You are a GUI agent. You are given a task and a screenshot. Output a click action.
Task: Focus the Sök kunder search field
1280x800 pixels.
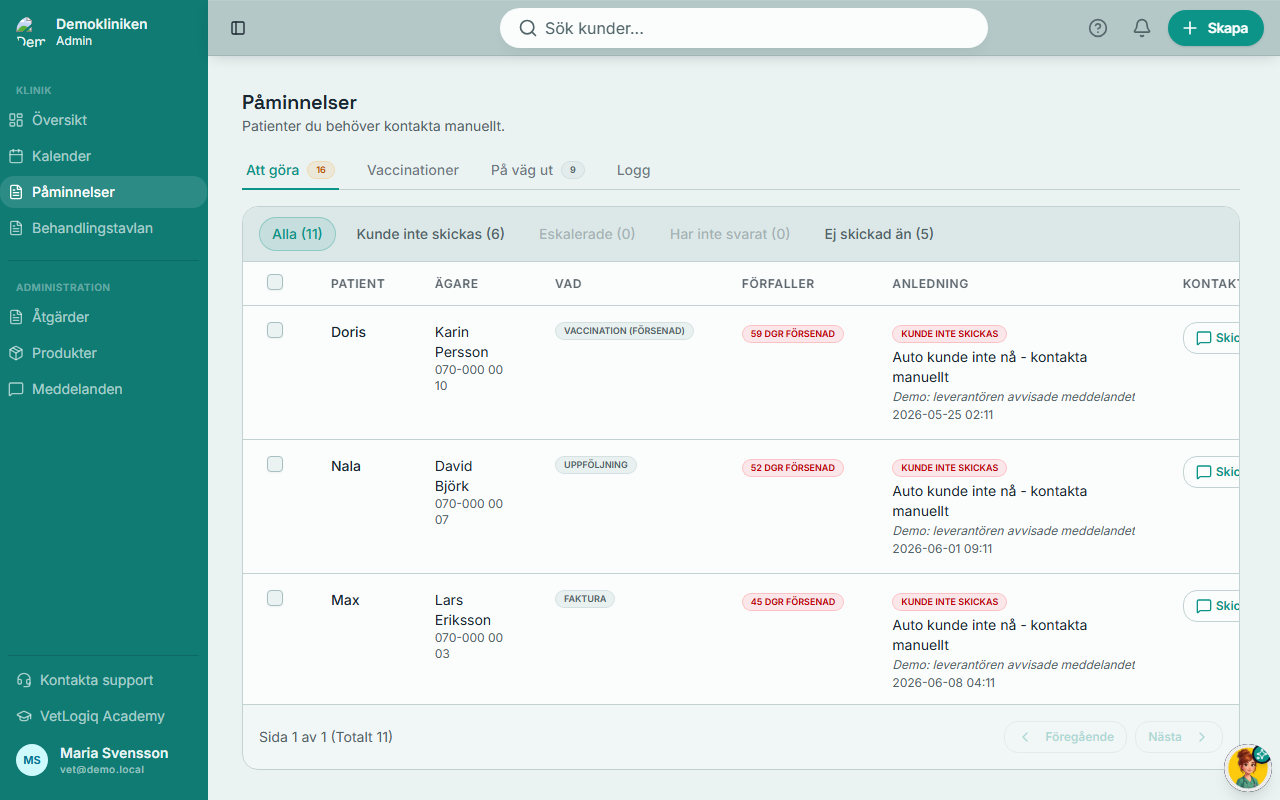744,28
